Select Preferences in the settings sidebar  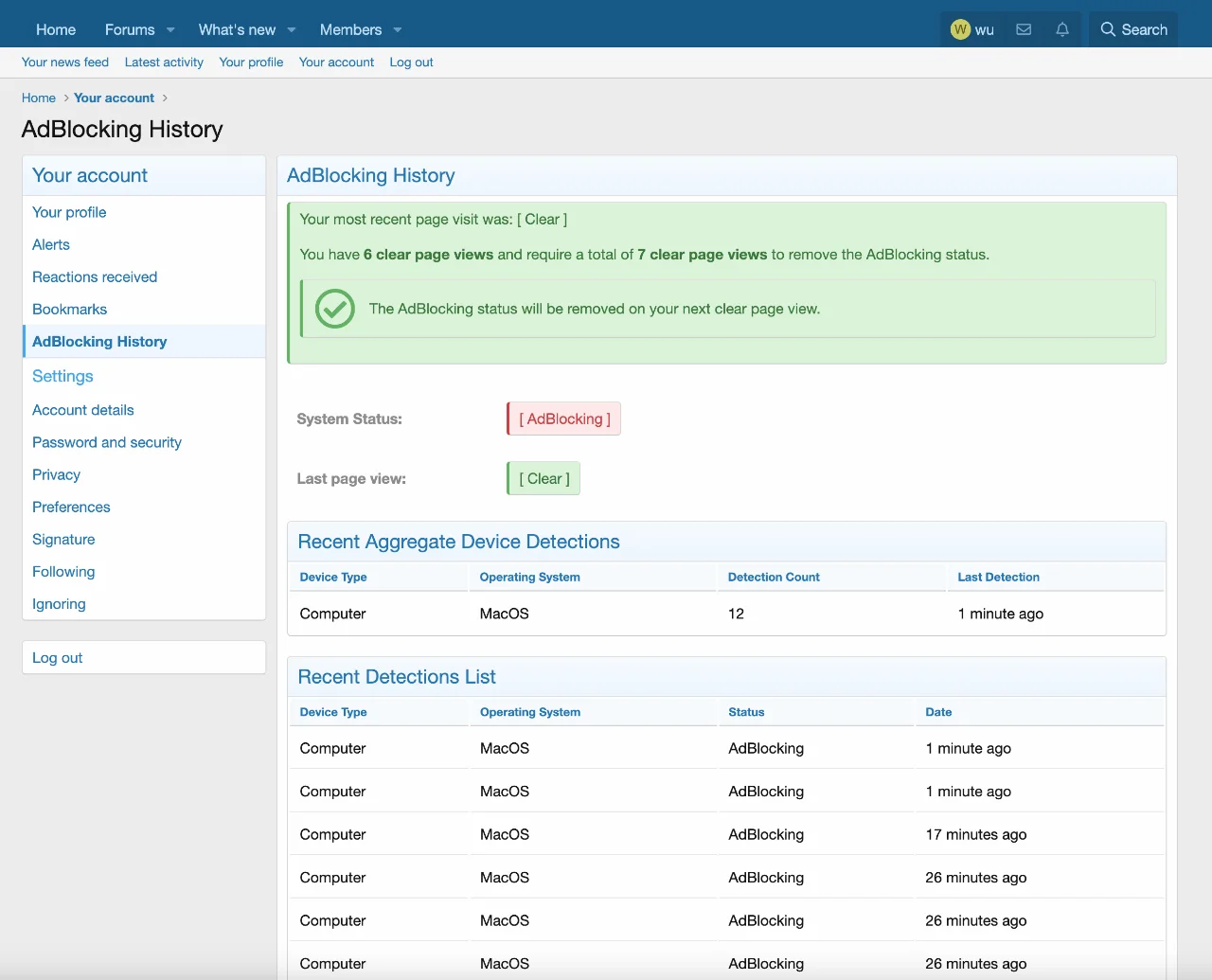[71, 508]
